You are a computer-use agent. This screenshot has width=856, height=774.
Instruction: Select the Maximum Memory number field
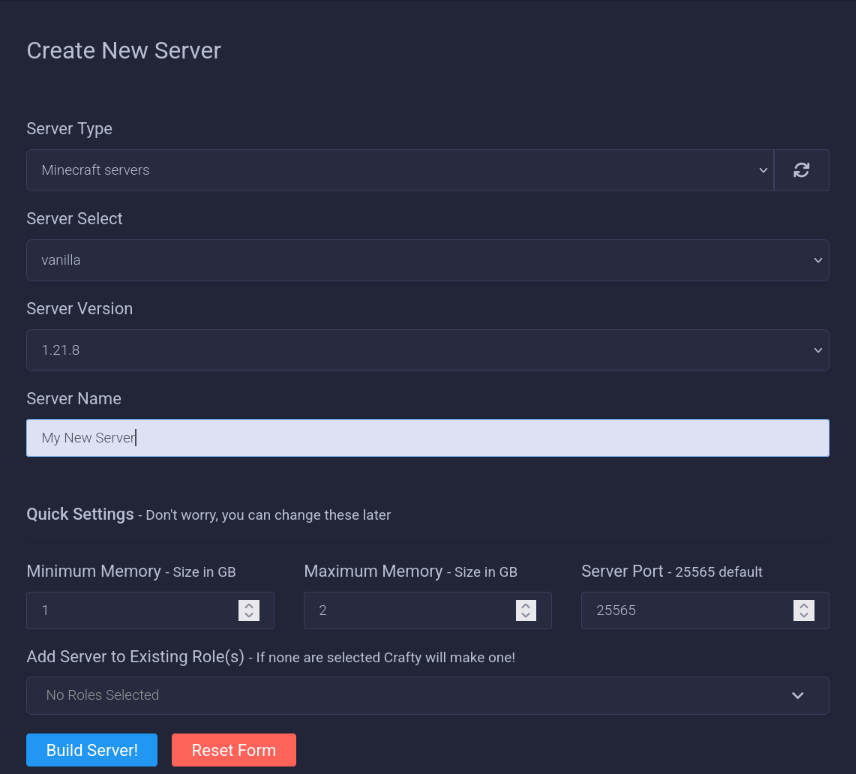tap(410, 610)
